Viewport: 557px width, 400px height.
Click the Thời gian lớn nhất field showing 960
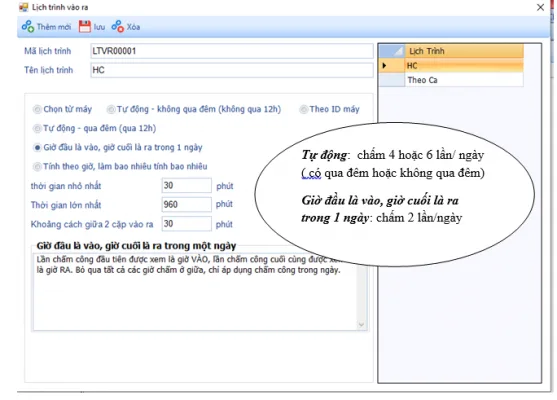tap(186, 205)
